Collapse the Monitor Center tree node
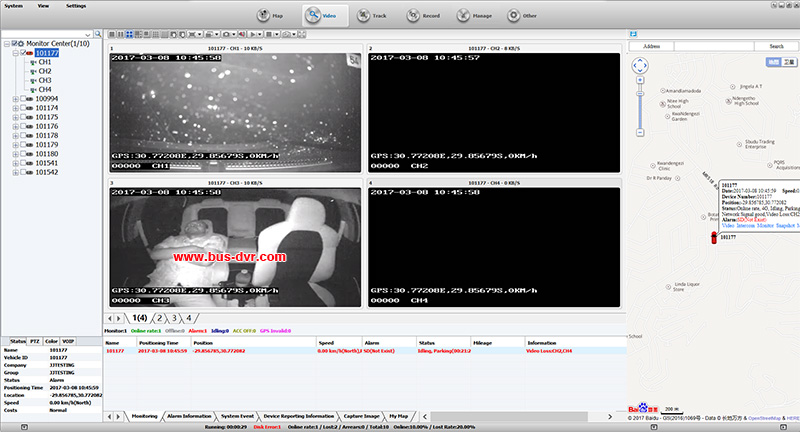Viewport: 800px width, 432px height. [5, 43]
